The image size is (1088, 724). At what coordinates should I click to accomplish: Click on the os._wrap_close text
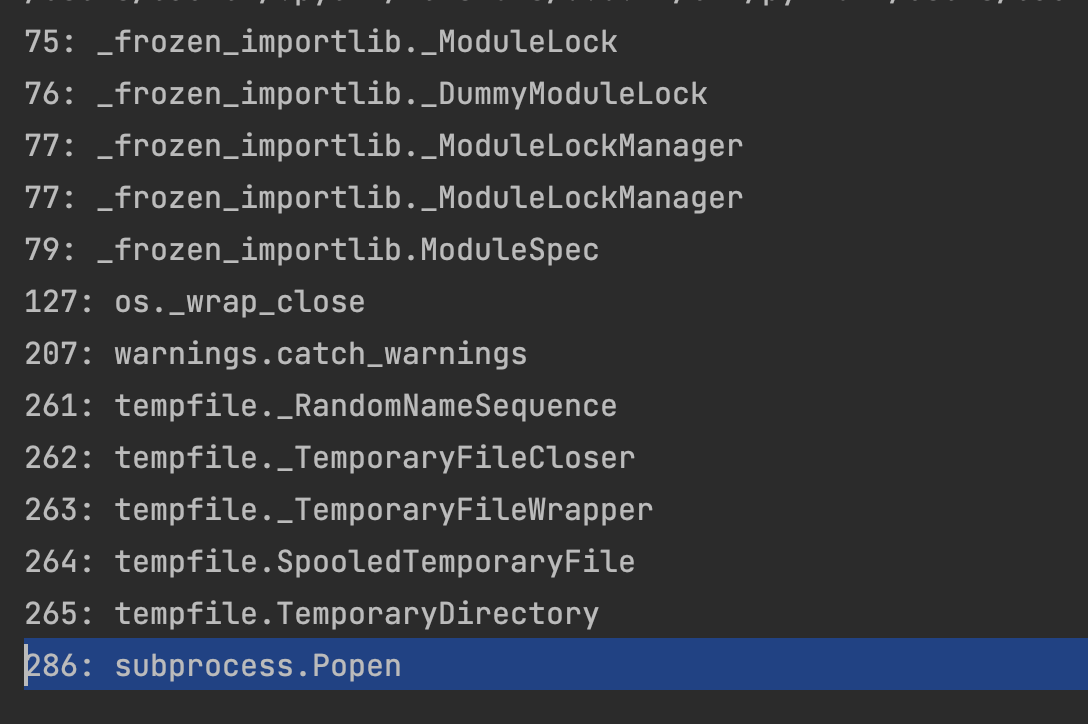[x=240, y=302]
